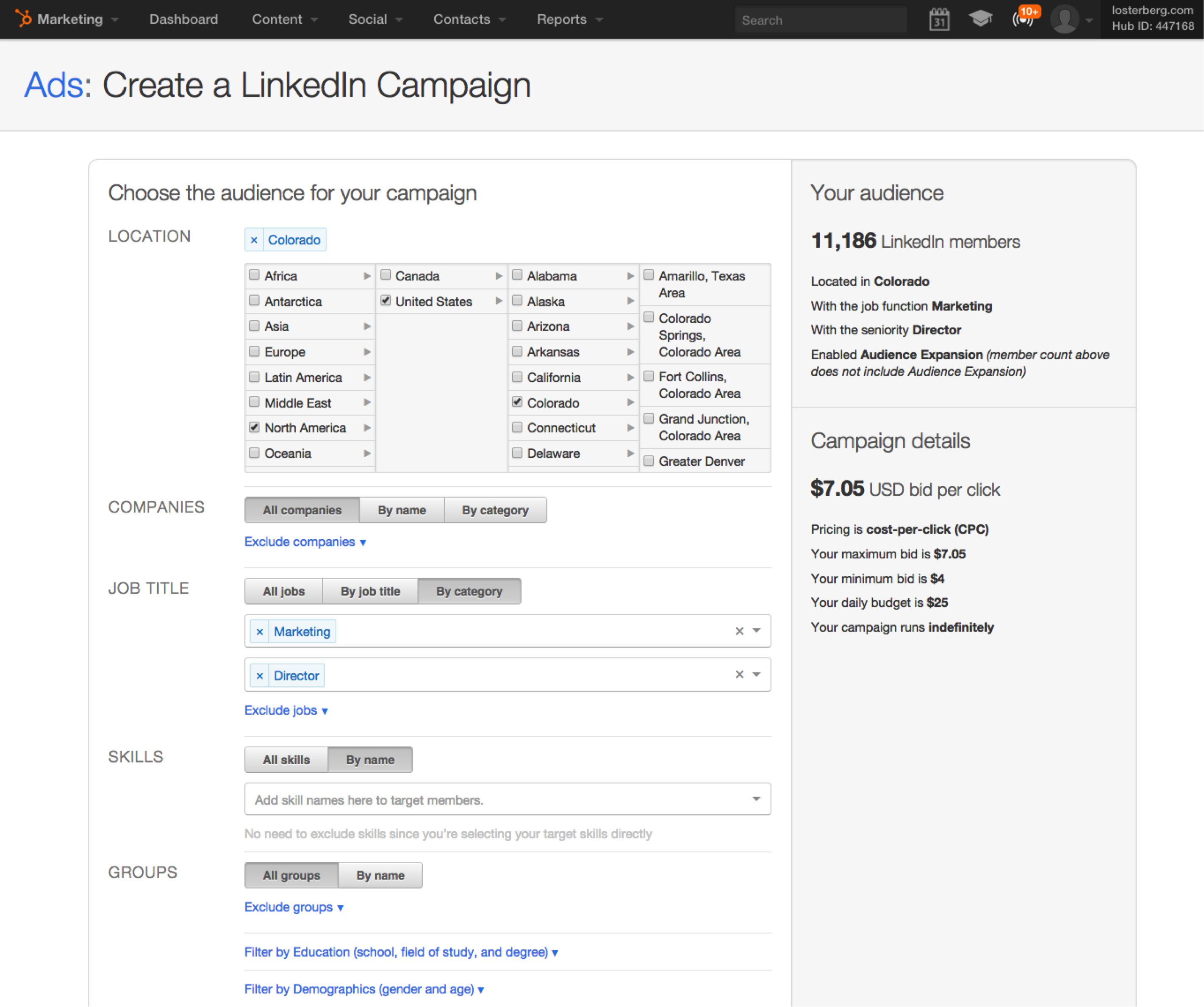This screenshot has height=1007, width=1204.
Task: Click the skill names input field
Action: coord(508,799)
